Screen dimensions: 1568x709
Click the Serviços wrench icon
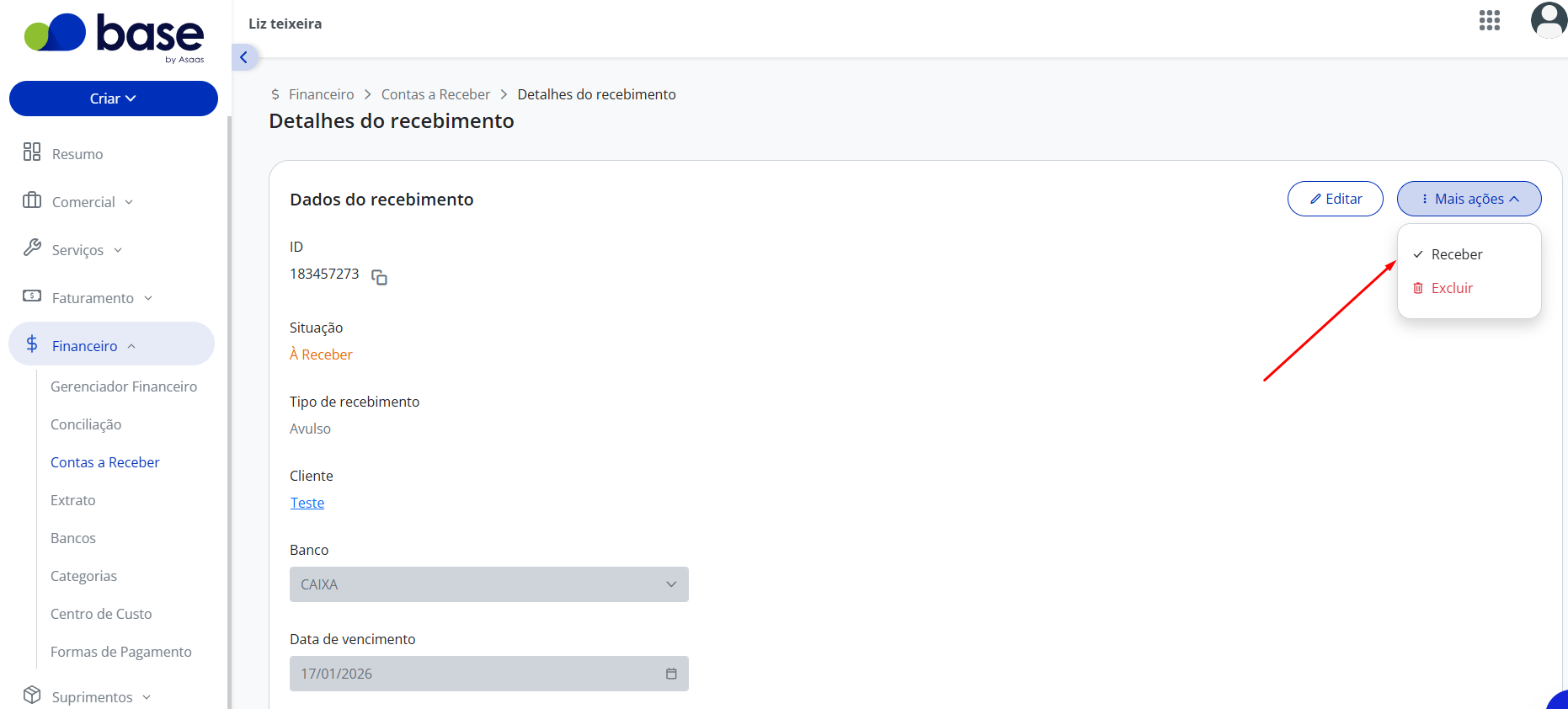(x=32, y=248)
